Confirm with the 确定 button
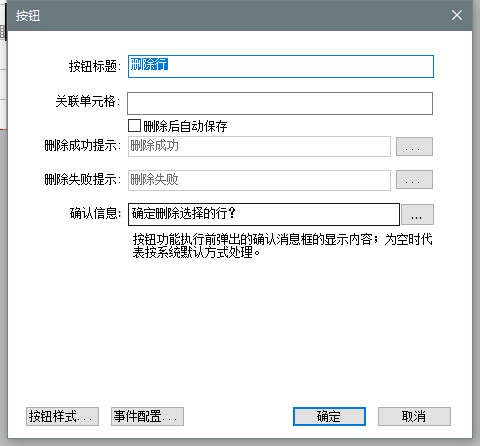 (x=329, y=416)
